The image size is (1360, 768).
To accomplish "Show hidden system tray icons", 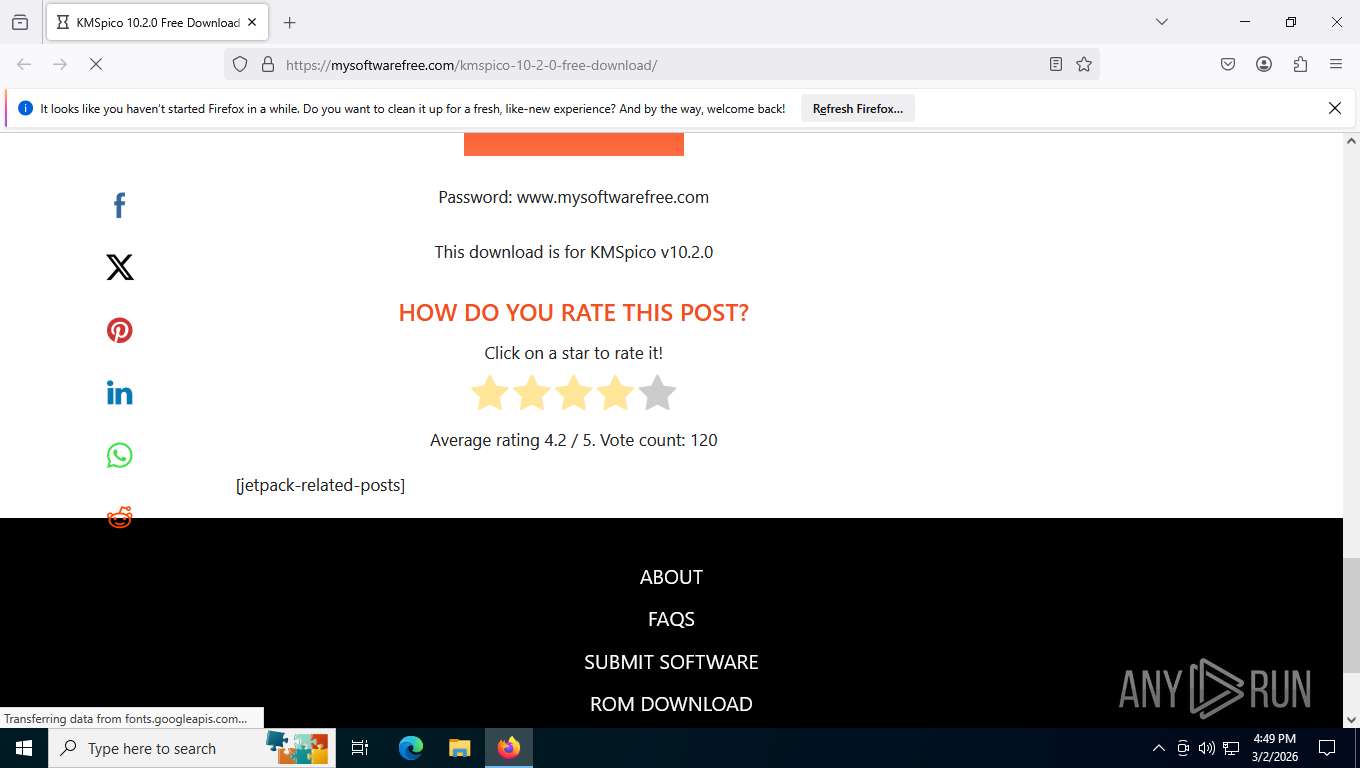I will [x=1159, y=748].
